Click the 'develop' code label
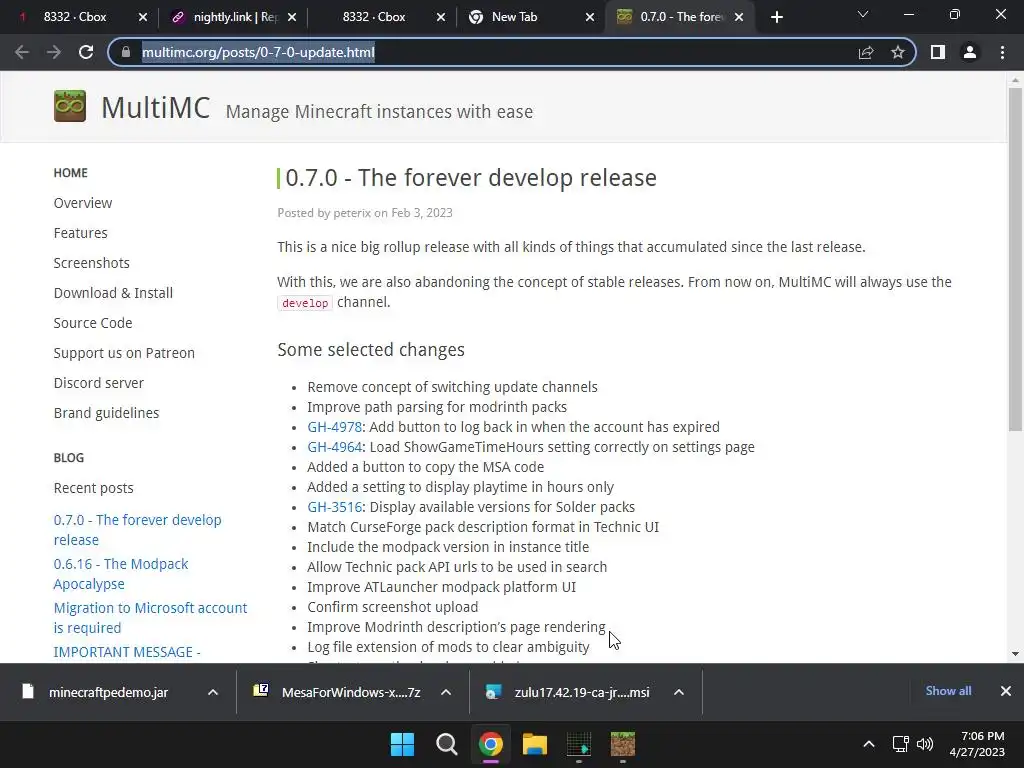The image size is (1024, 768). point(305,303)
